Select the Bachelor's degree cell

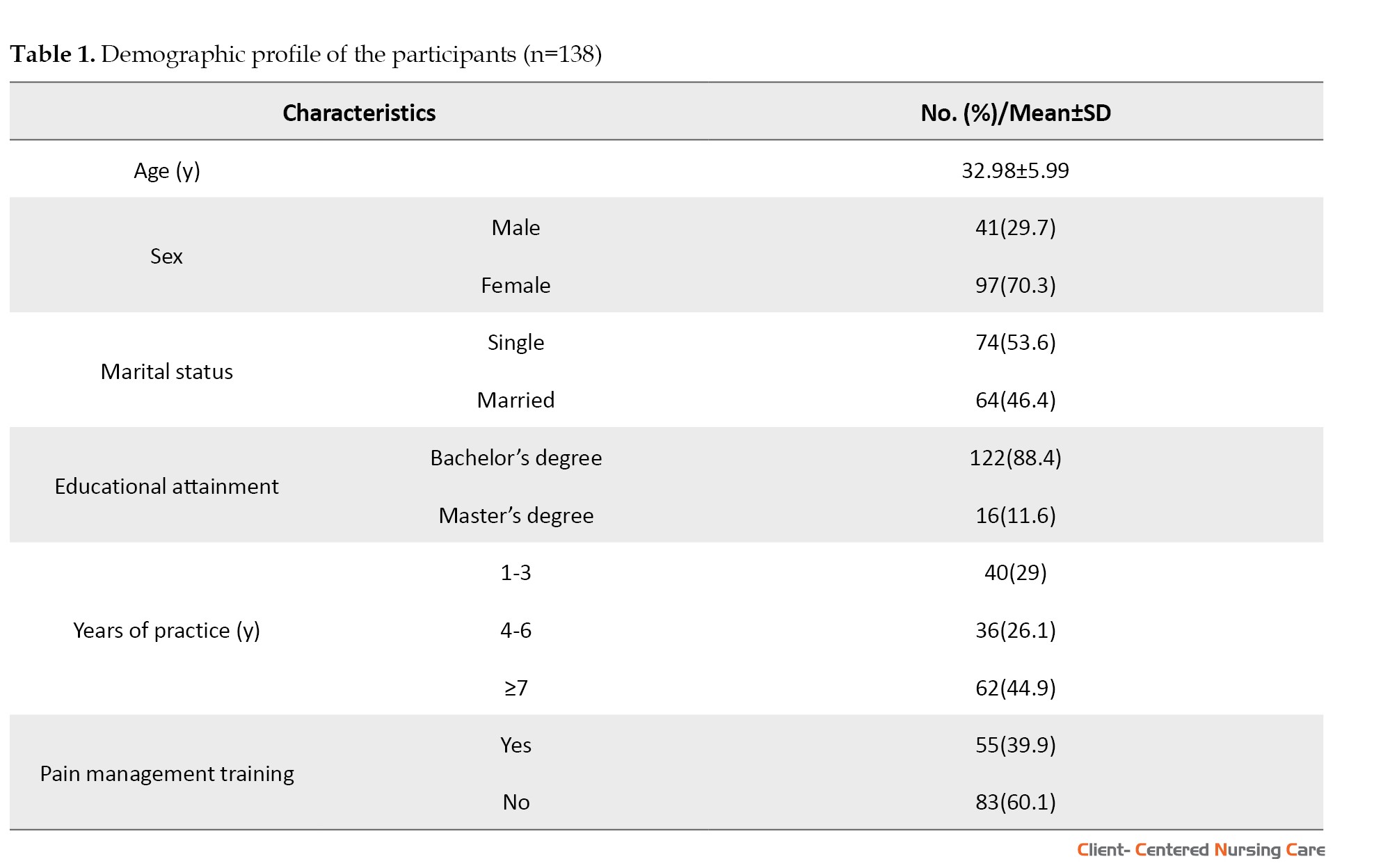[x=516, y=458]
